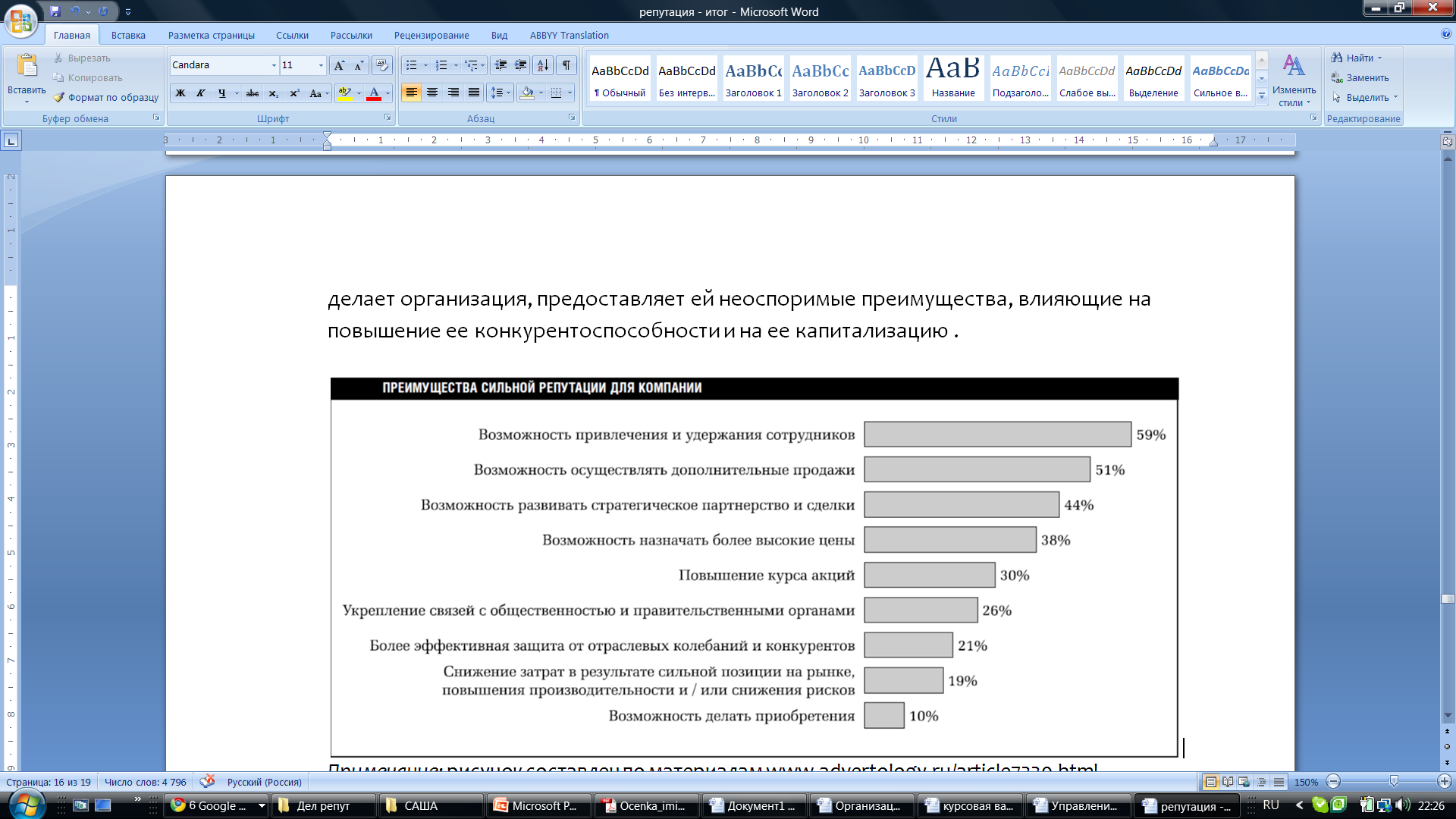1456x819 pixels.
Task: Toggle show paragraph marks (¶)
Action: pos(566,65)
